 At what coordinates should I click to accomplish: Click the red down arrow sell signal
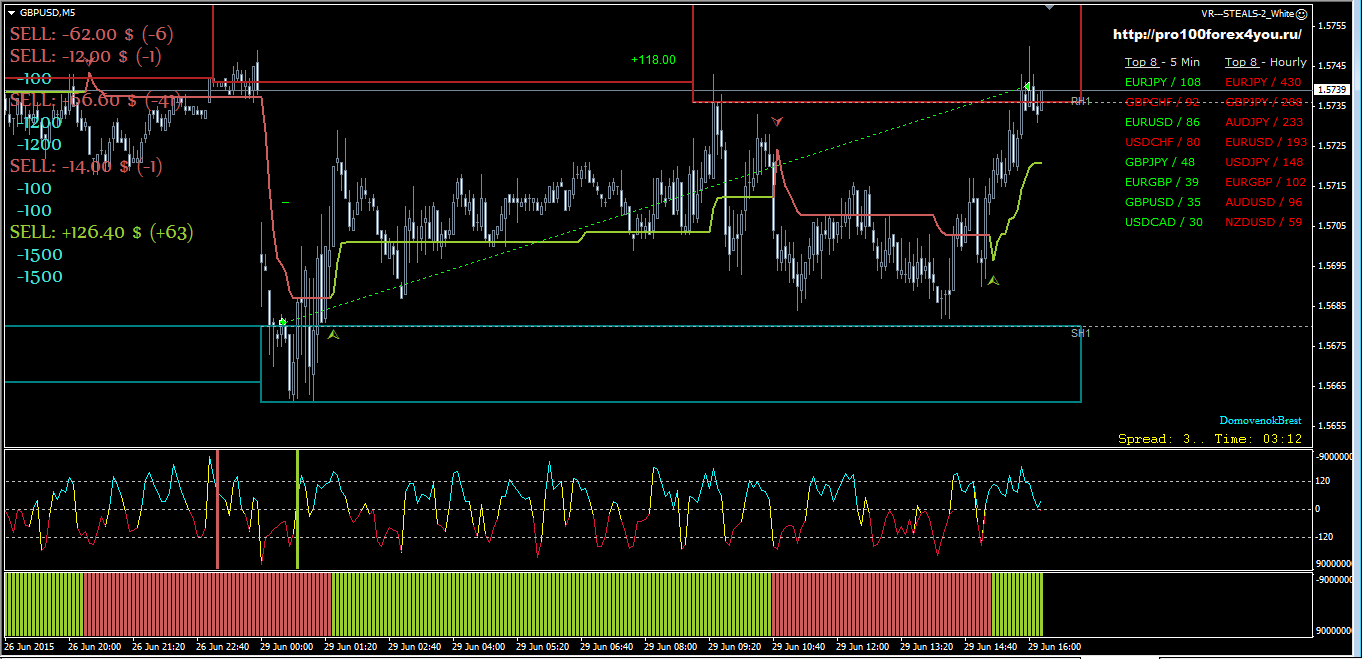point(778,120)
